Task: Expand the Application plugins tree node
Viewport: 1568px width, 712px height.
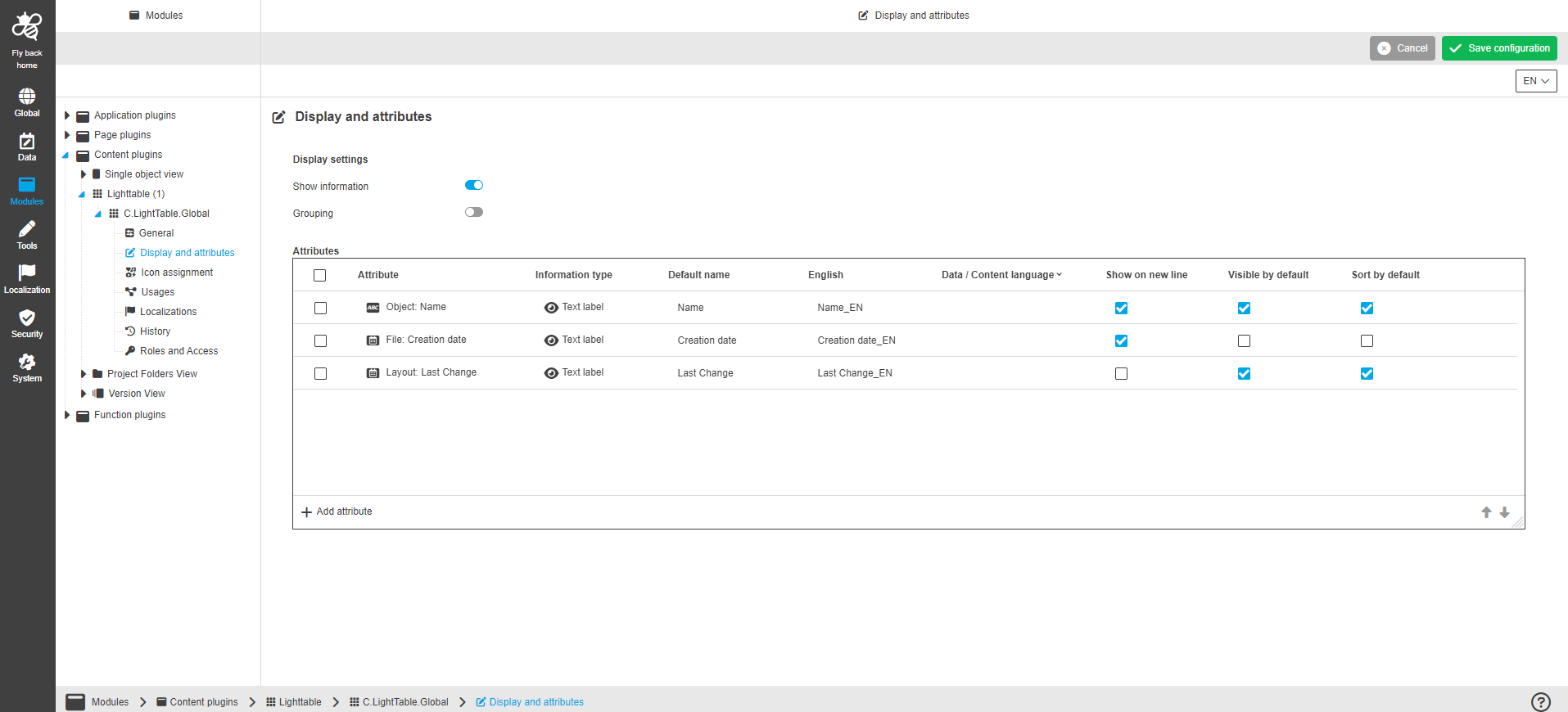Action: (x=67, y=115)
